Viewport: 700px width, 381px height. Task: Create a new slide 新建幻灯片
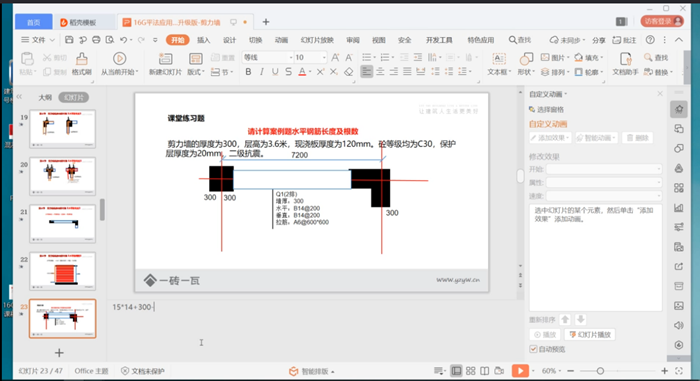165,63
